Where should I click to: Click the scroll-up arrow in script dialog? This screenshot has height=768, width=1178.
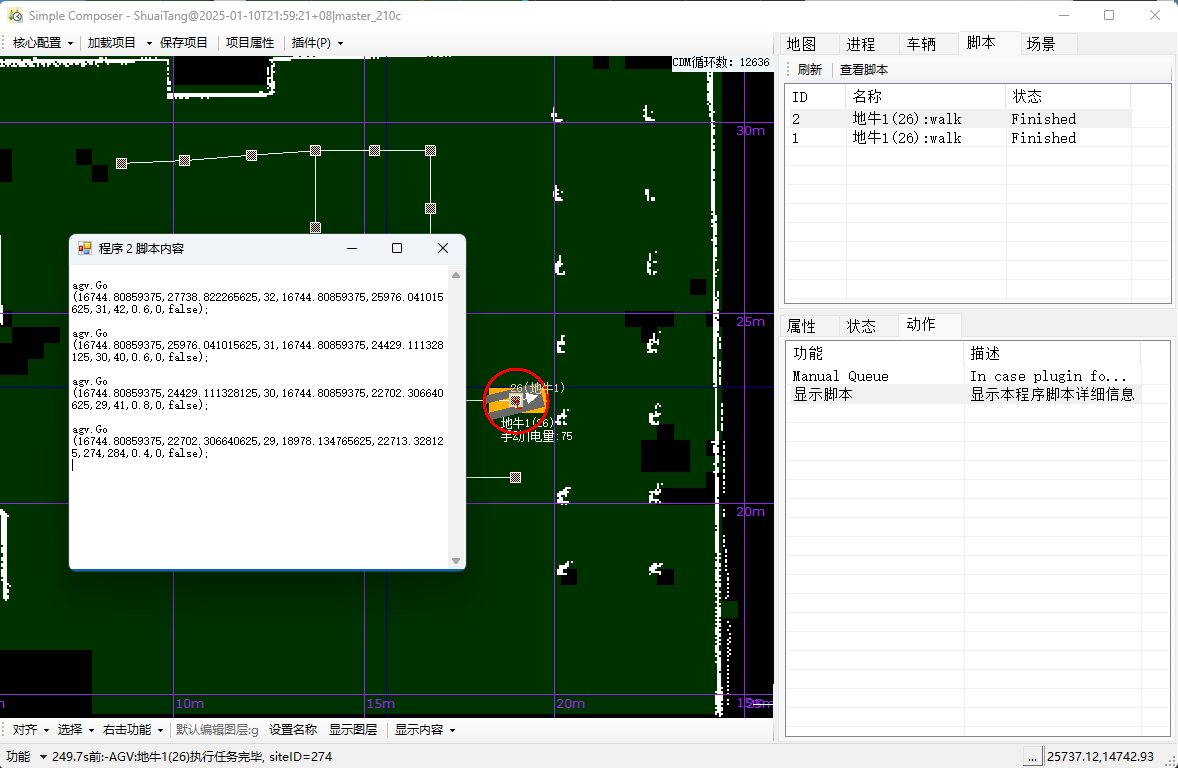(x=456, y=275)
